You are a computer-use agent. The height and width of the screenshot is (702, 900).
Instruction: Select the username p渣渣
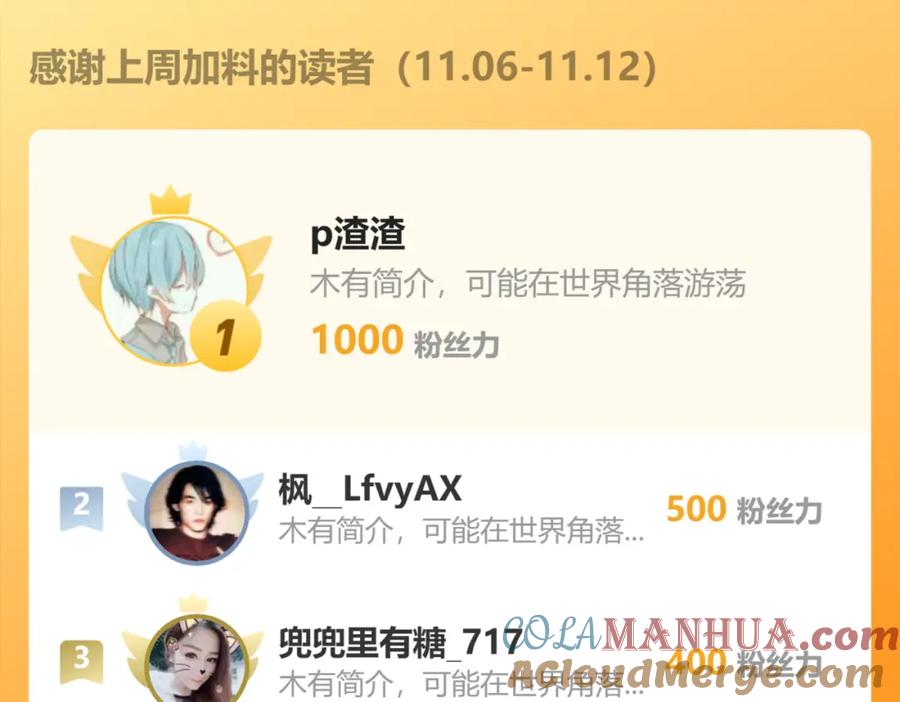coord(358,234)
